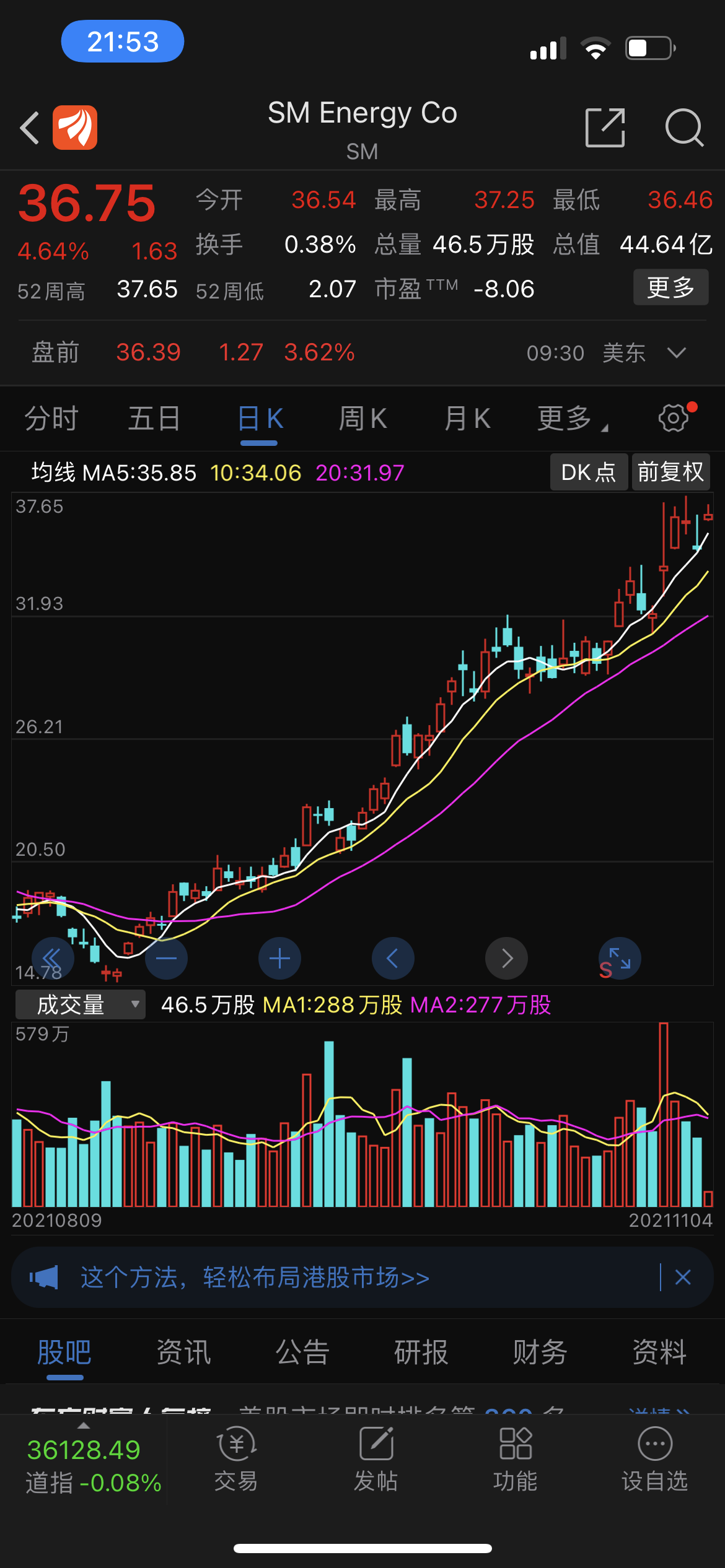This screenshot has width=725, height=1568.
Task: Open the search magnifier icon
Action: 684,128
